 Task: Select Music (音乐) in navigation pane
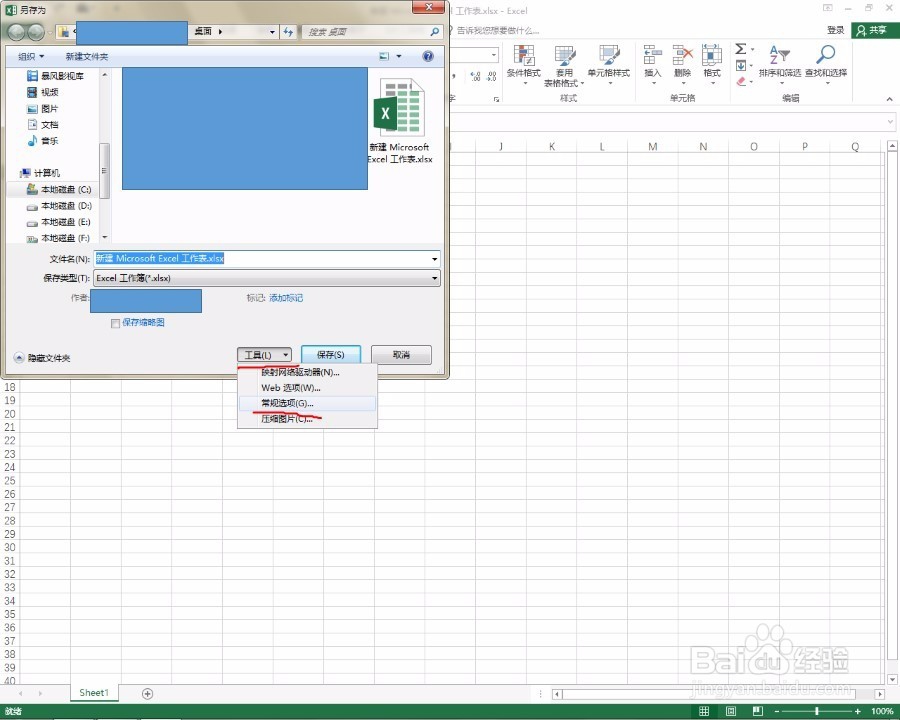click(43, 141)
